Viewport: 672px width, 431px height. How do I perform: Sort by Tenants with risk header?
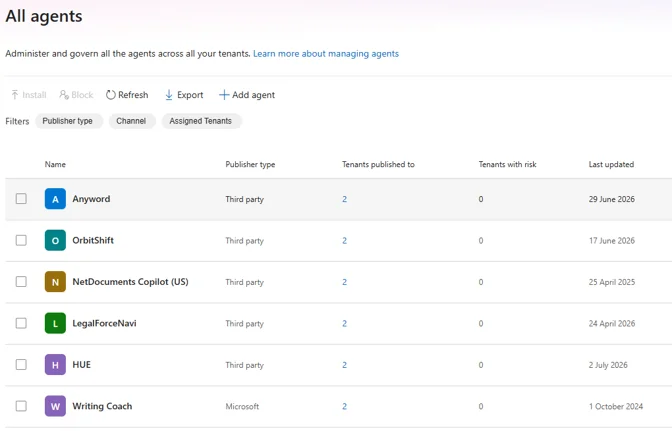pyautogui.click(x=507, y=165)
